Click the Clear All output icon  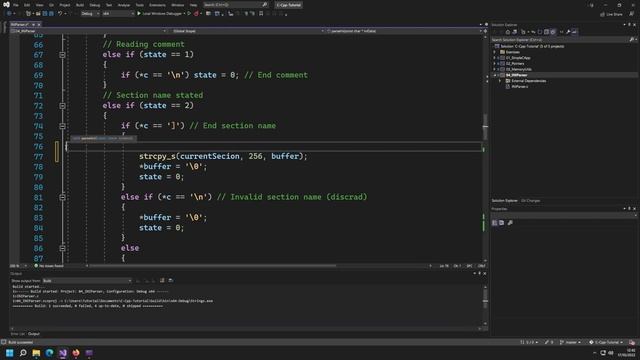point(162,281)
